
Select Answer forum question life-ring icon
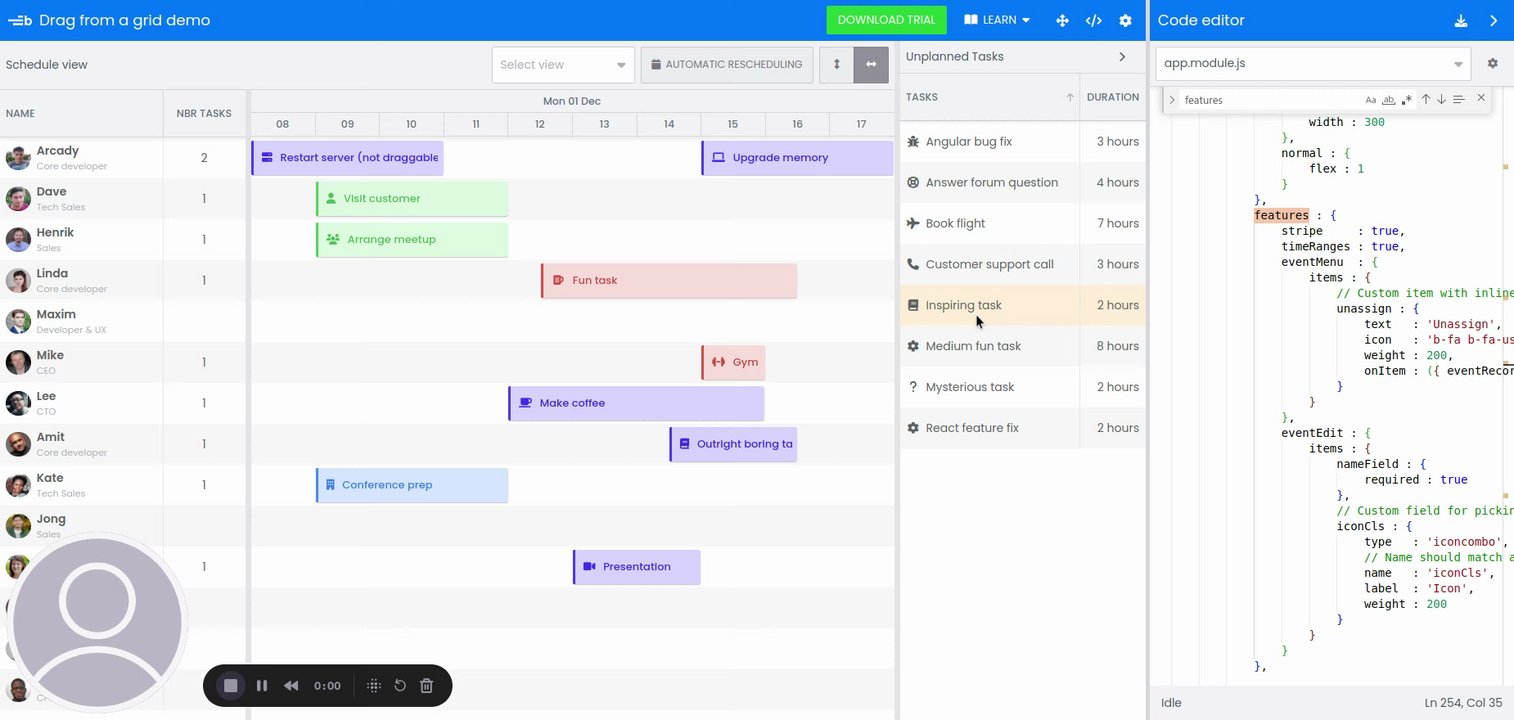[x=913, y=183]
